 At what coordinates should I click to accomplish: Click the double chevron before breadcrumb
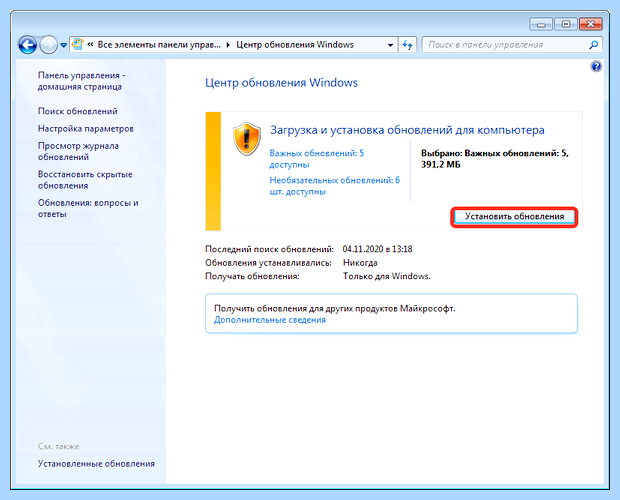(x=90, y=44)
